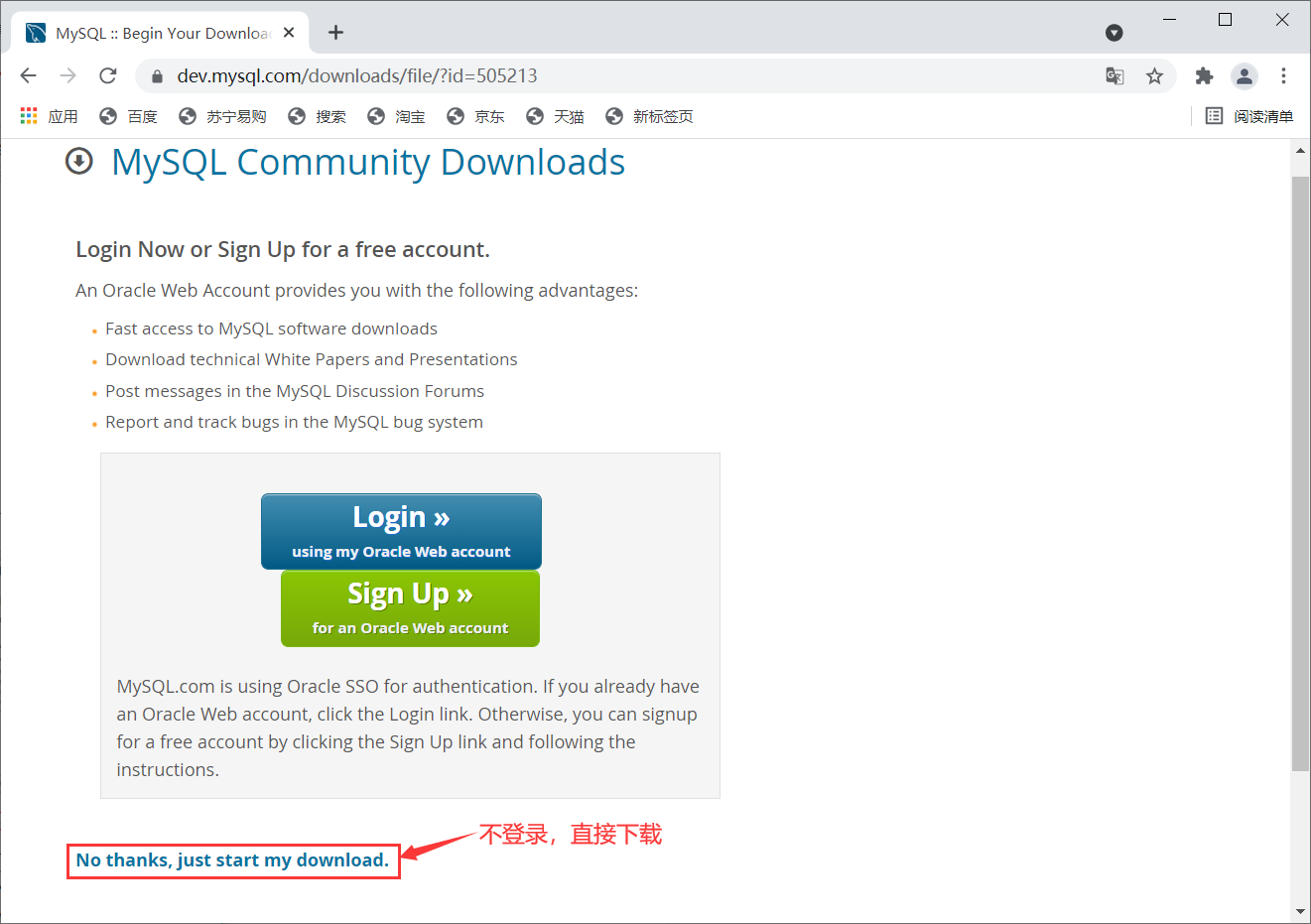Click 'Login Now or Sign Up for a free account.' heading
1311x924 pixels.
point(283,249)
